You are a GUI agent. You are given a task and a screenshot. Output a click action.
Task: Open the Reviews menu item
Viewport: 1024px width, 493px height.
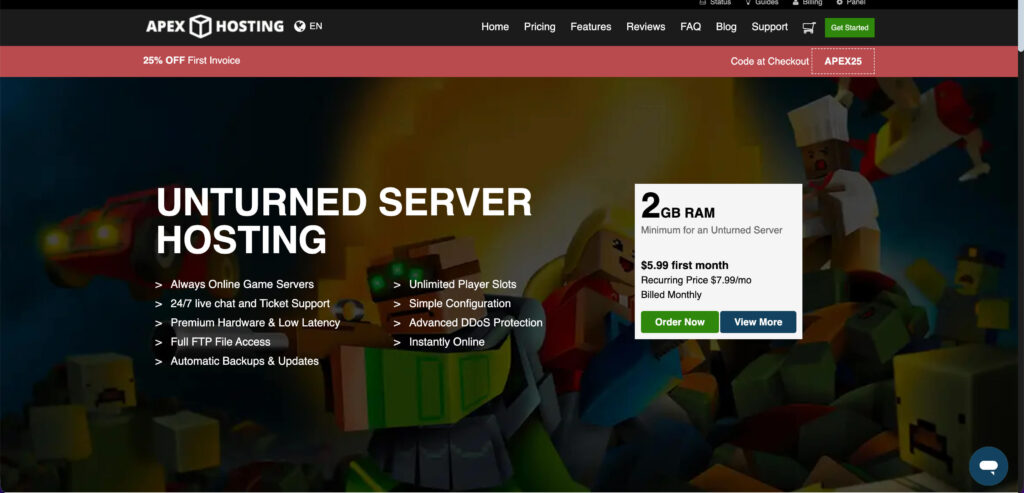645,27
